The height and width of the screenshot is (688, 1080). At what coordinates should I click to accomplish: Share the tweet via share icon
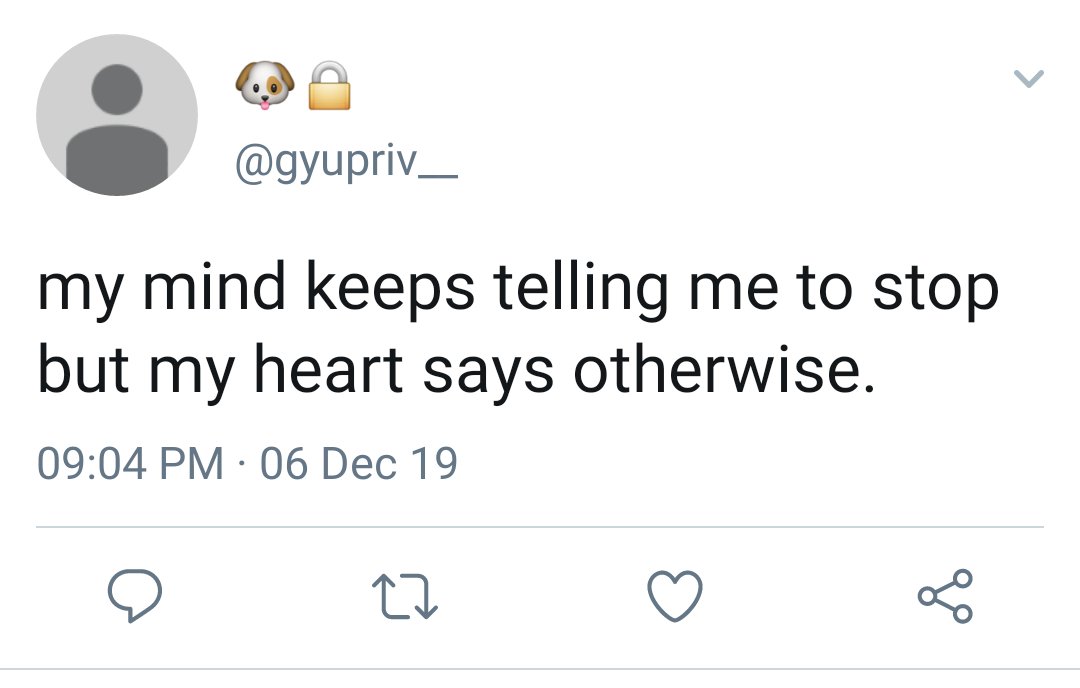(x=945, y=596)
